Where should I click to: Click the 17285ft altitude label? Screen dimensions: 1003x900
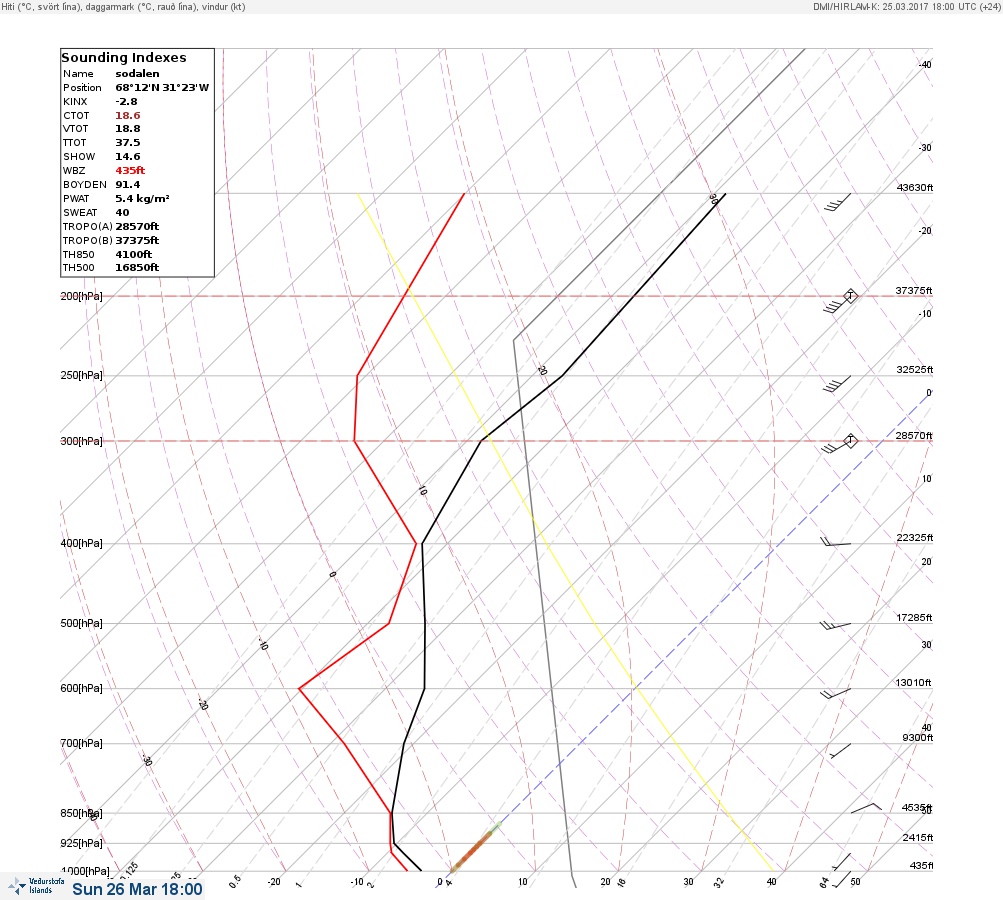[x=914, y=617]
